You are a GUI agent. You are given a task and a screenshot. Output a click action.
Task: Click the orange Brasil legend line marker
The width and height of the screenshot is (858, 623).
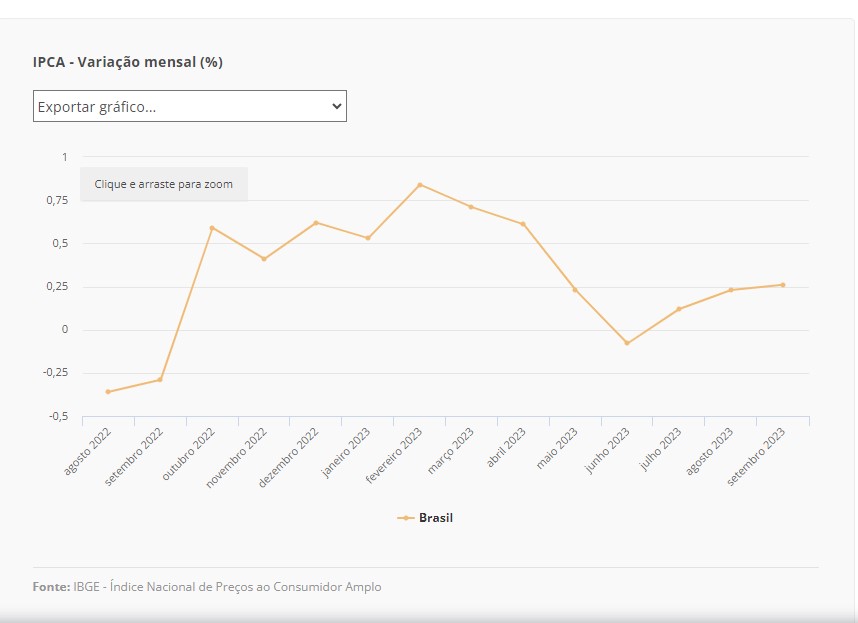[406, 518]
